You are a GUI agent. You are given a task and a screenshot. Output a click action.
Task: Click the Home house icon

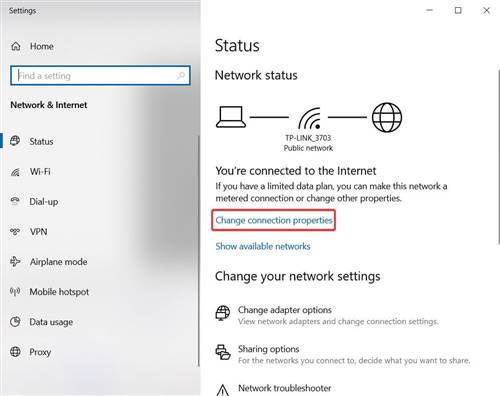coord(16,46)
